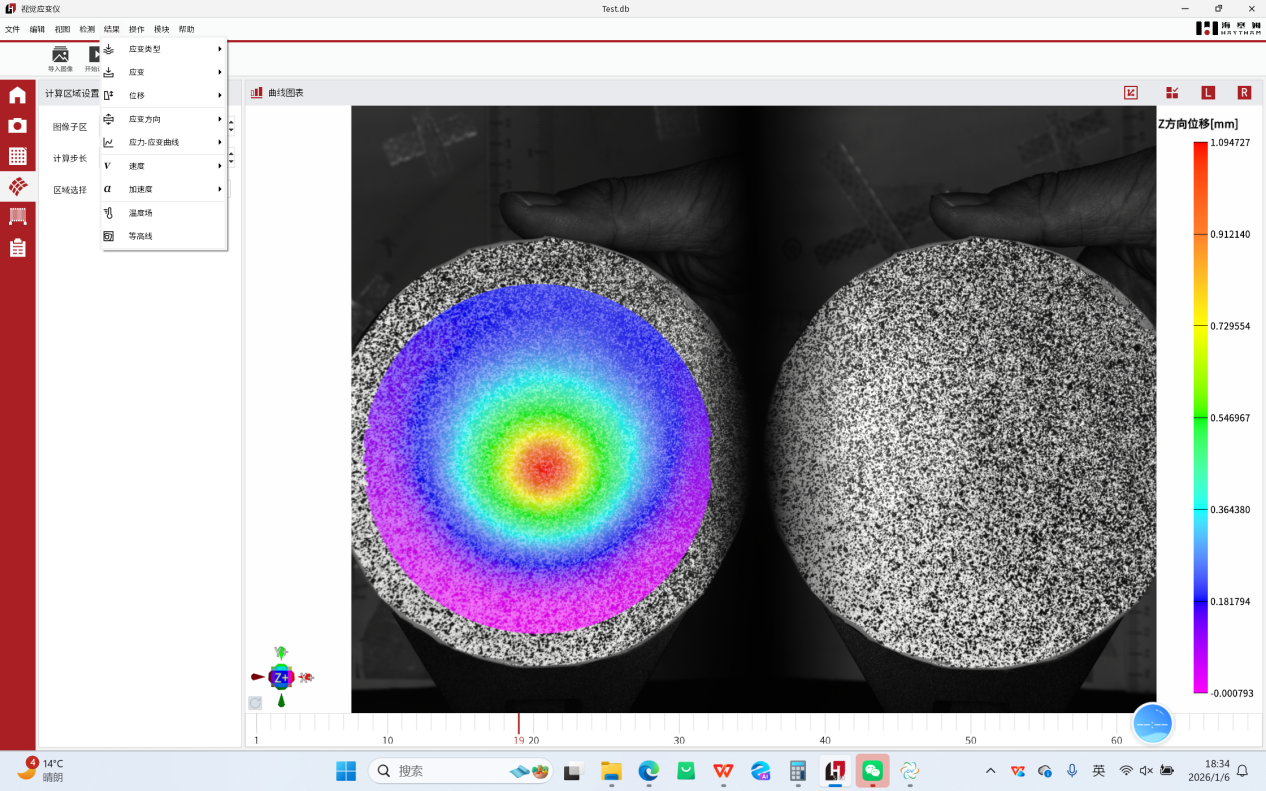Click the 曲线图表 panel title
Viewport: 1266px width, 791px height.
click(x=285, y=93)
